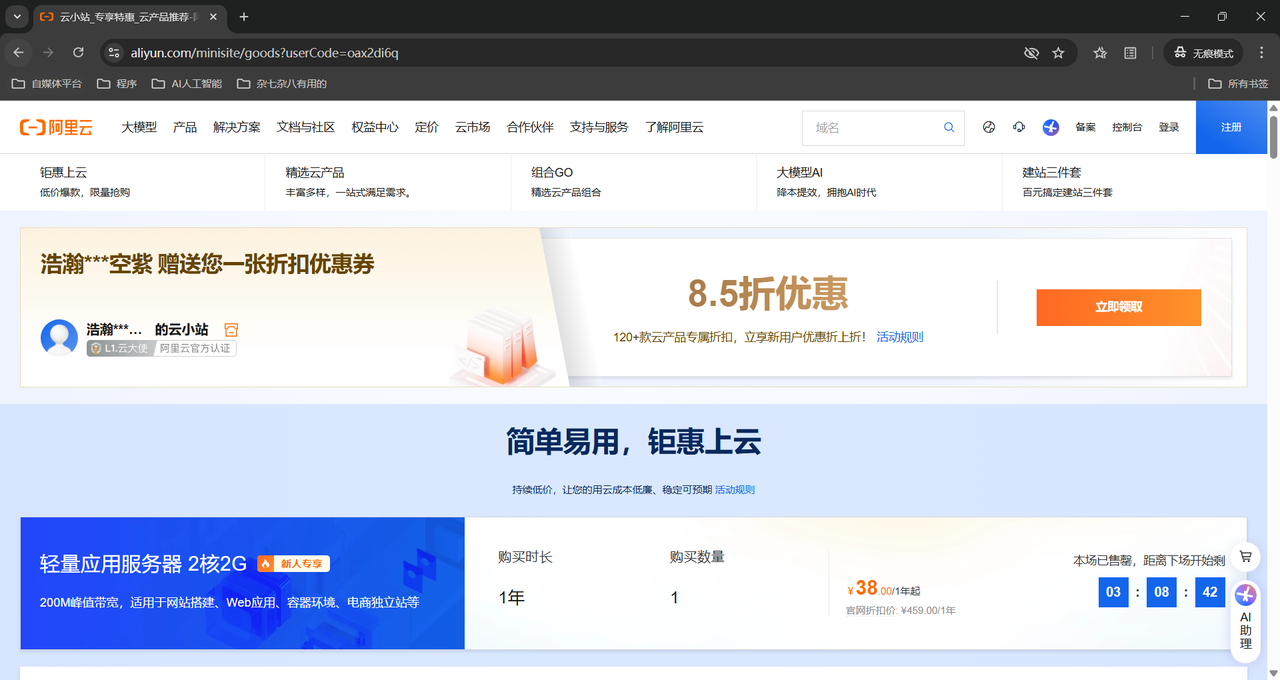The width and height of the screenshot is (1280, 680).
Task: Click the L1.云大使 badge
Action: click(x=120, y=348)
